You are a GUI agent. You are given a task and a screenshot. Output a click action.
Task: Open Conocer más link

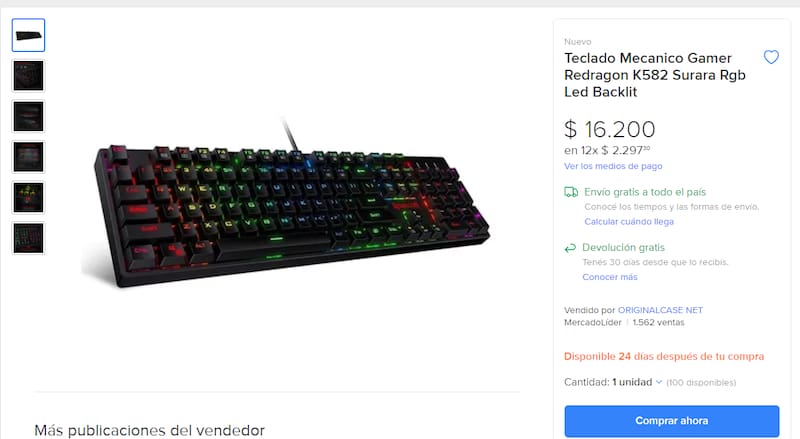click(610, 277)
